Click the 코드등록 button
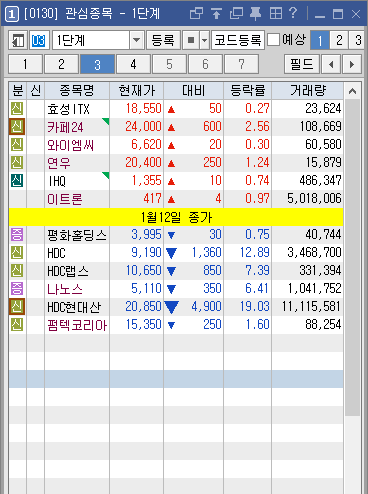 pyautogui.click(x=238, y=40)
